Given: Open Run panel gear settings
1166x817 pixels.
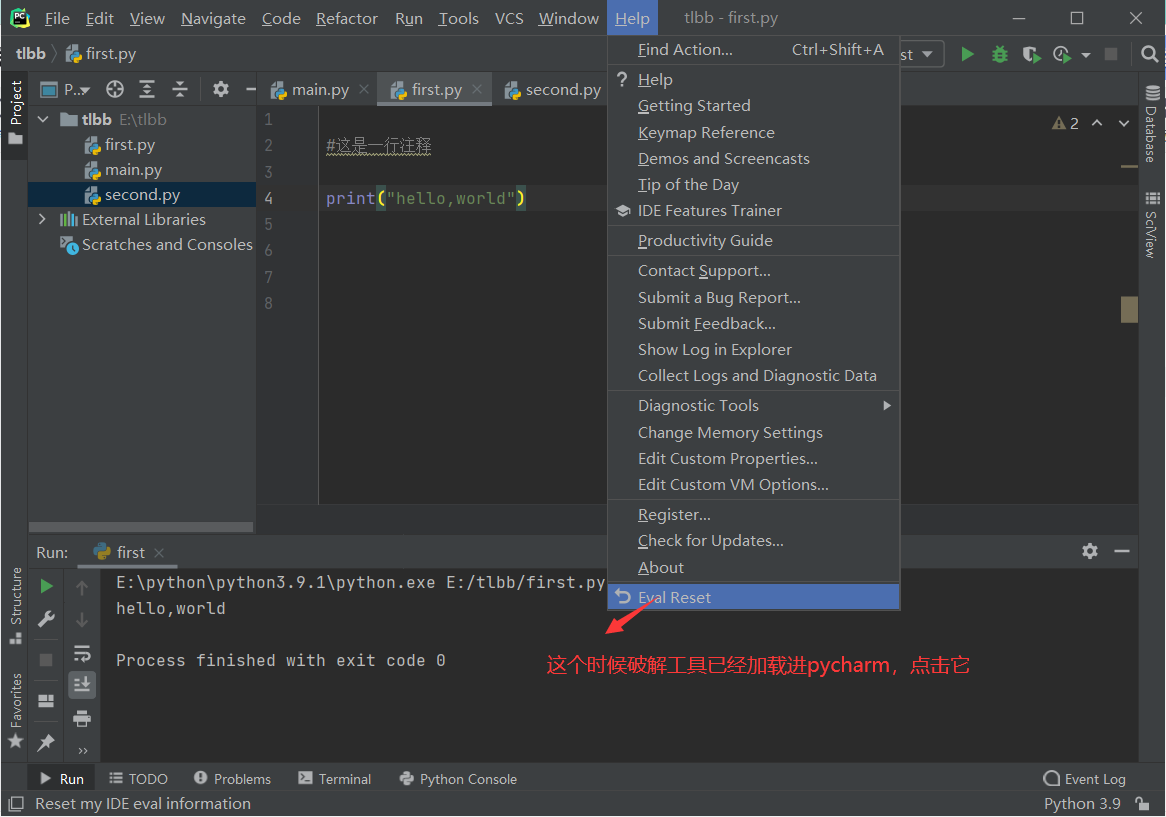Looking at the screenshot, I should (x=1089, y=551).
